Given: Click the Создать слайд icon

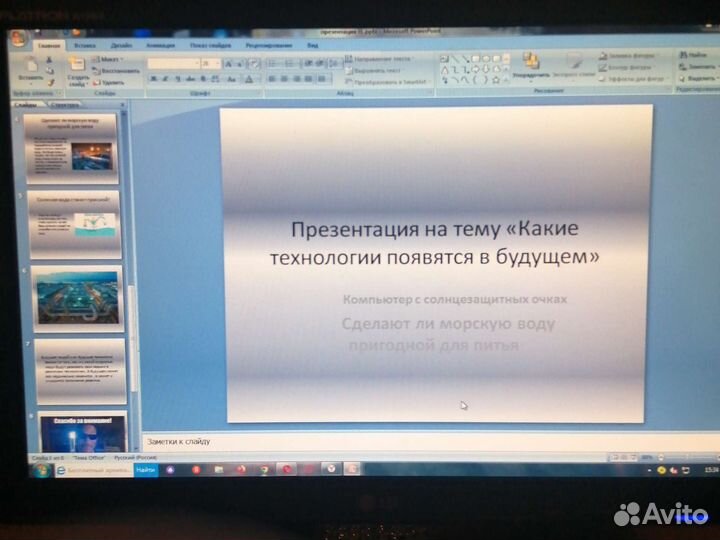Looking at the screenshot, I should pyautogui.click(x=77, y=64).
